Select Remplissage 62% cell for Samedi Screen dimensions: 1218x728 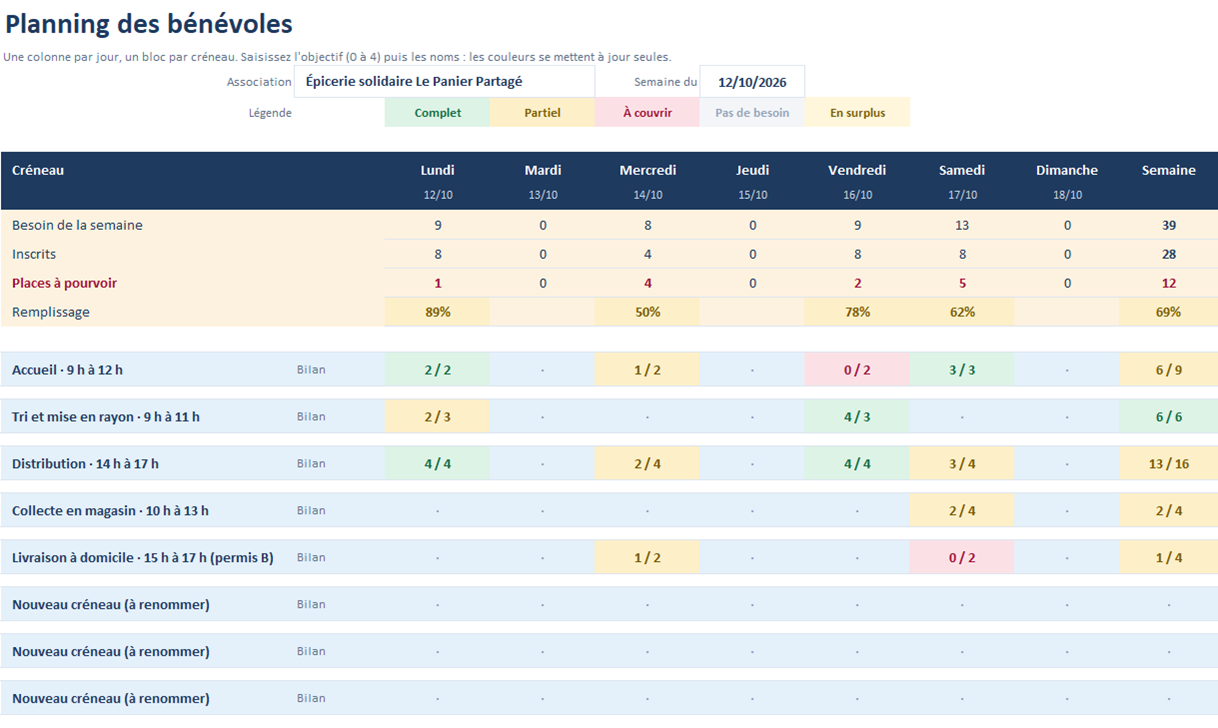click(962, 312)
